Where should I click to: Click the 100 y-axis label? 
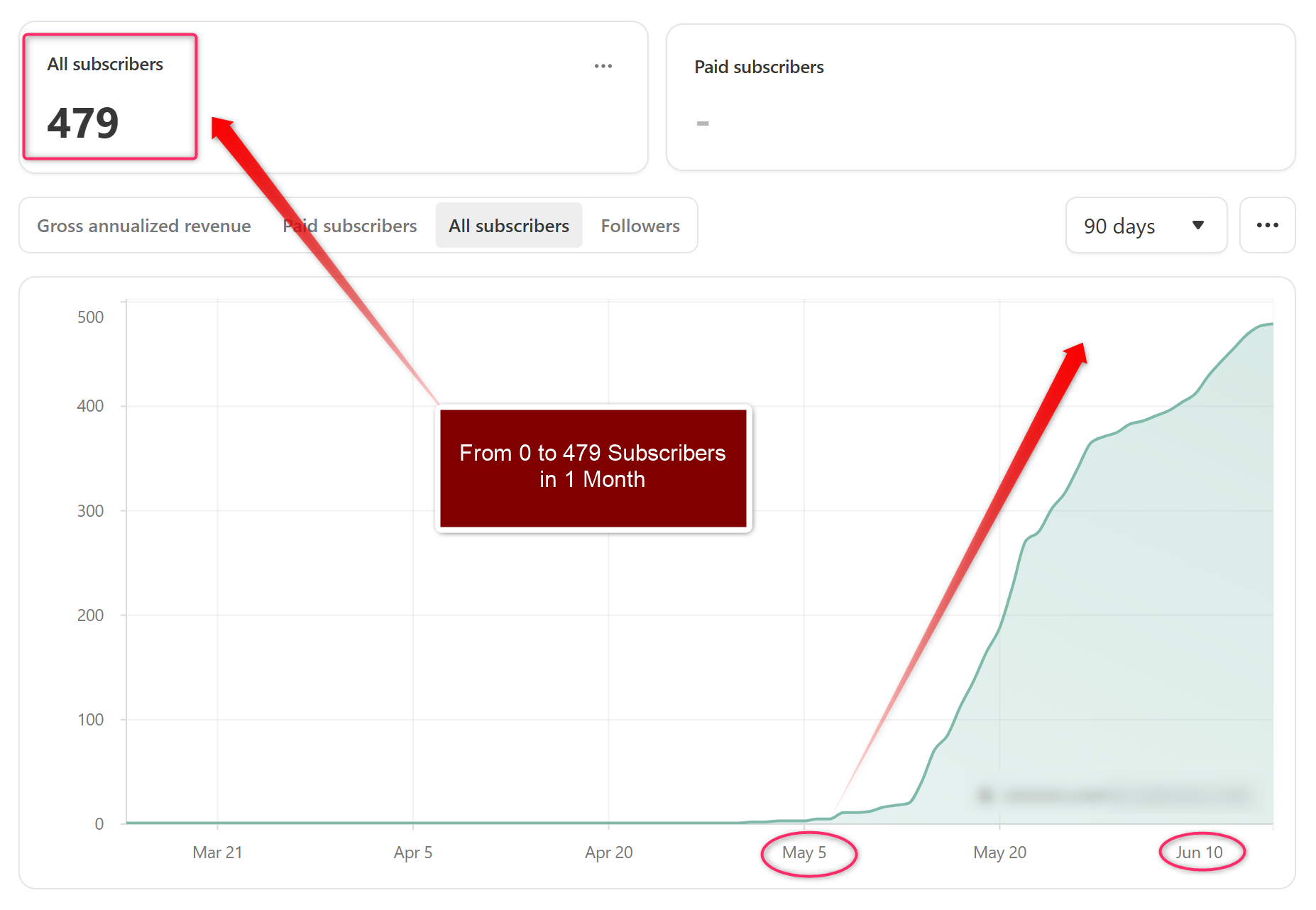[90, 720]
